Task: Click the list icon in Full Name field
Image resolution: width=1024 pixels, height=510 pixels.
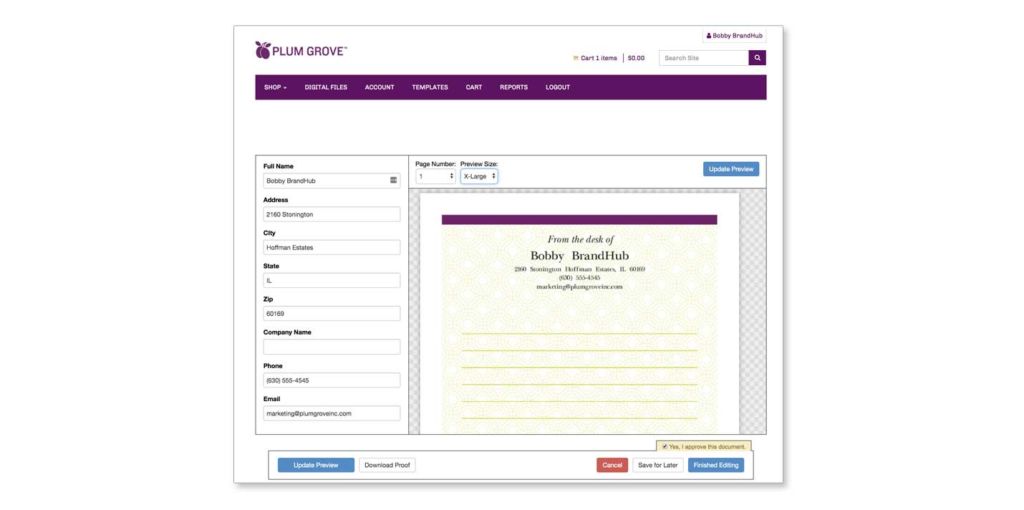Action: [393, 180]
